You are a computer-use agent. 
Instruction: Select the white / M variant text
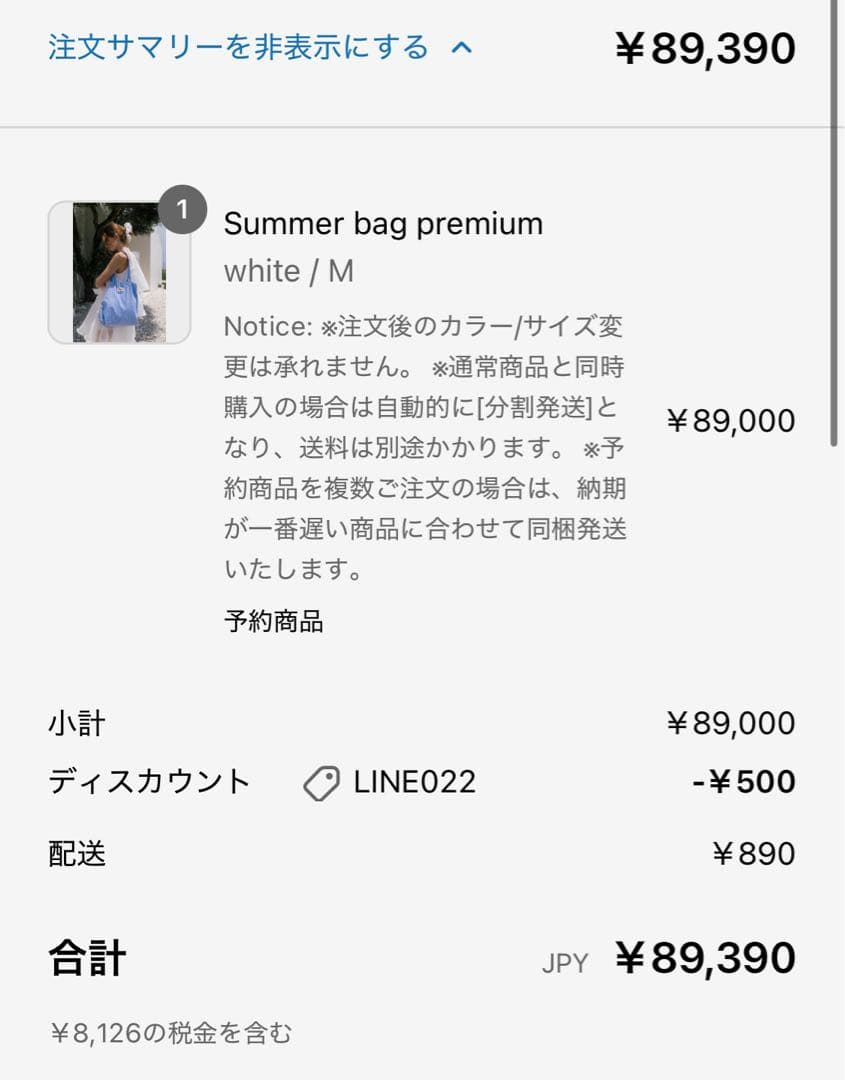289,271
